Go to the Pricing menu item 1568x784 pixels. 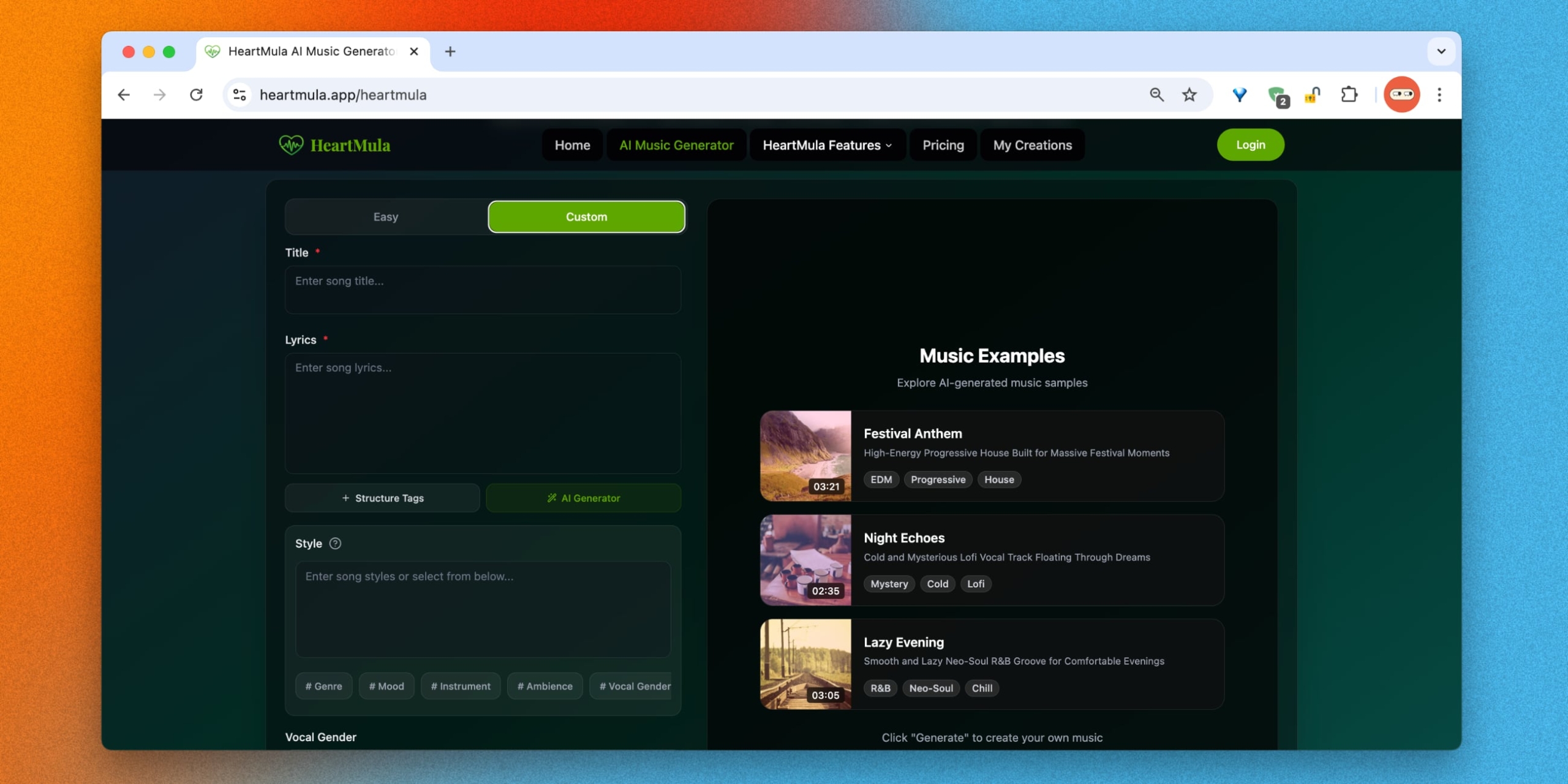click(x=943, y=145)
